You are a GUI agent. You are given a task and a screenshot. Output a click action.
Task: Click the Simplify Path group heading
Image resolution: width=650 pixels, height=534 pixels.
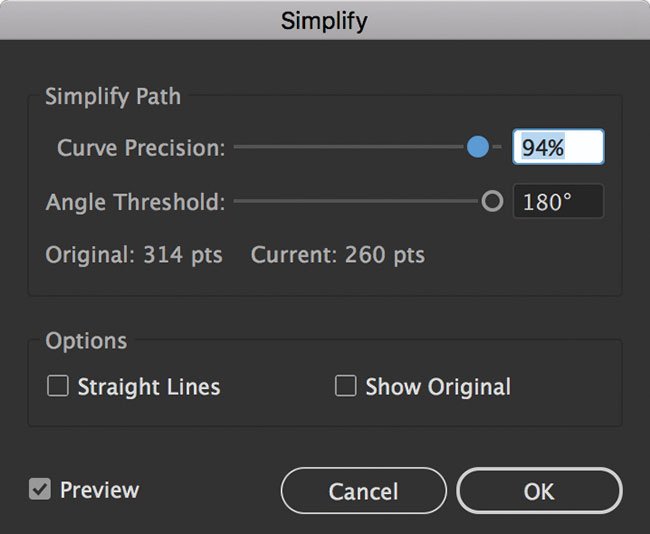[x=113, y=97]
